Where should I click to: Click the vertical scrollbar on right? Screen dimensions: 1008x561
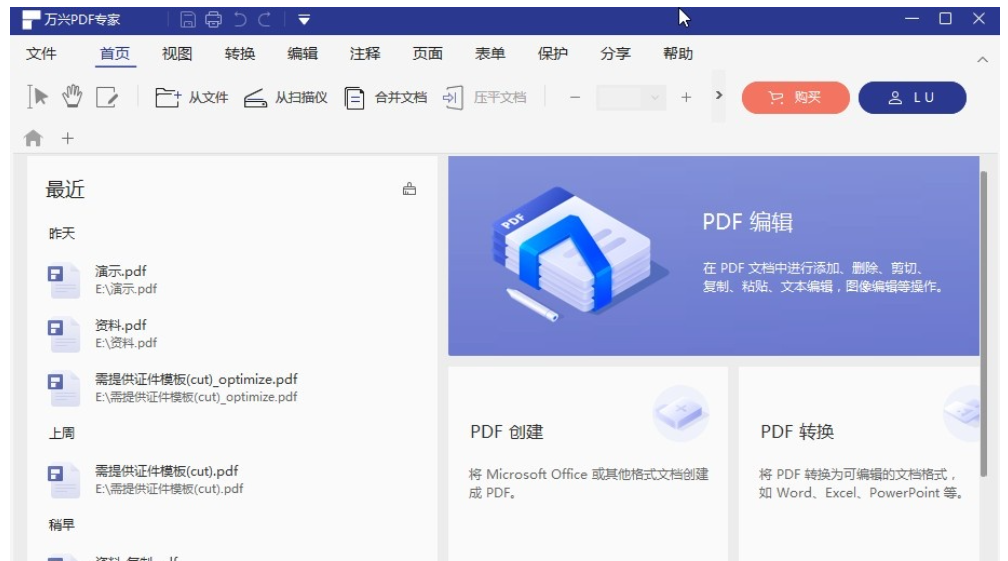pyautogui.click(x=984, y=325)
